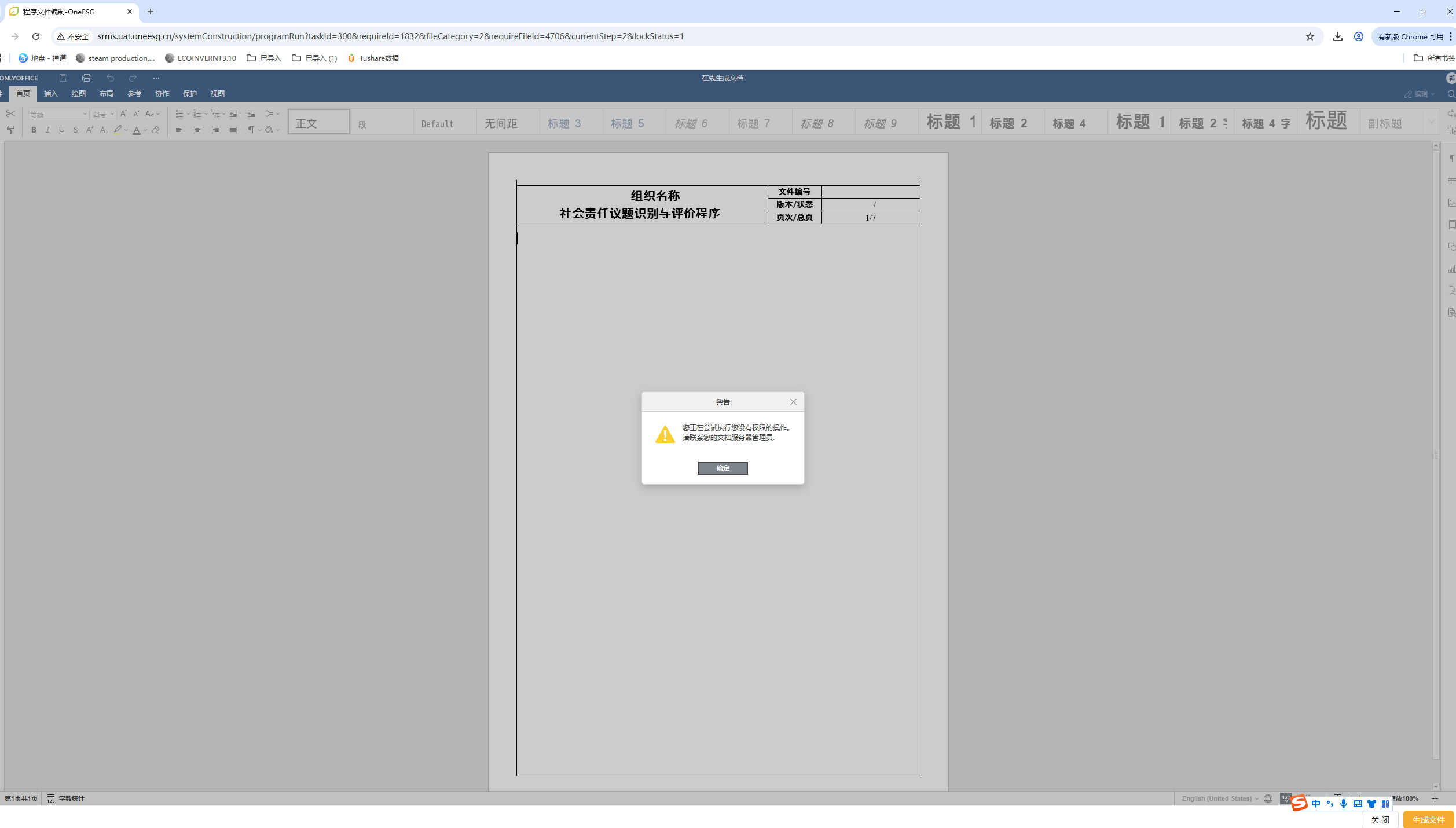
Task: Click the print icon in header
Action: click(x=87, y=78)
